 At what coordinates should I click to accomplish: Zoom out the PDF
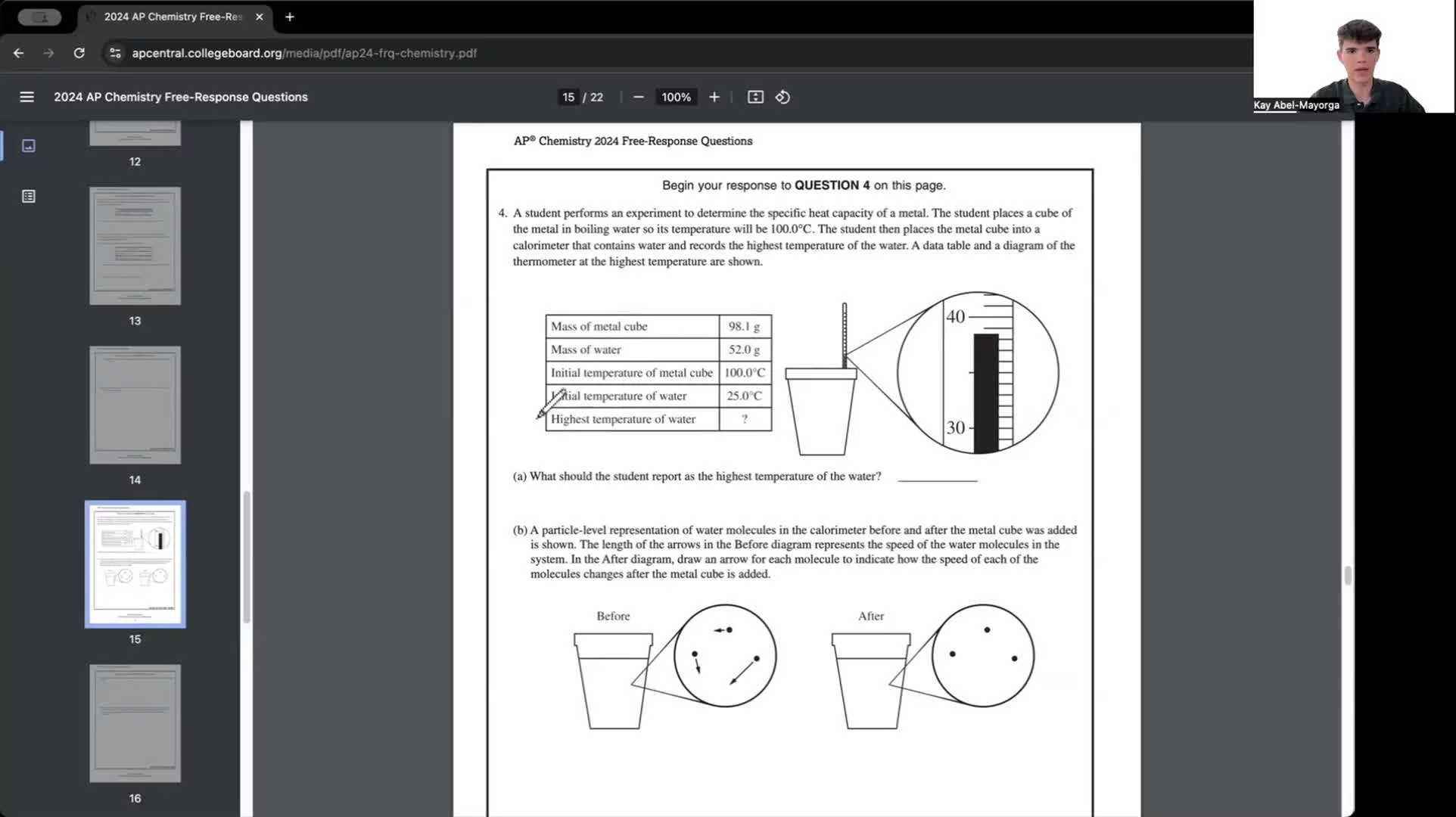click(x=639, y=97)
